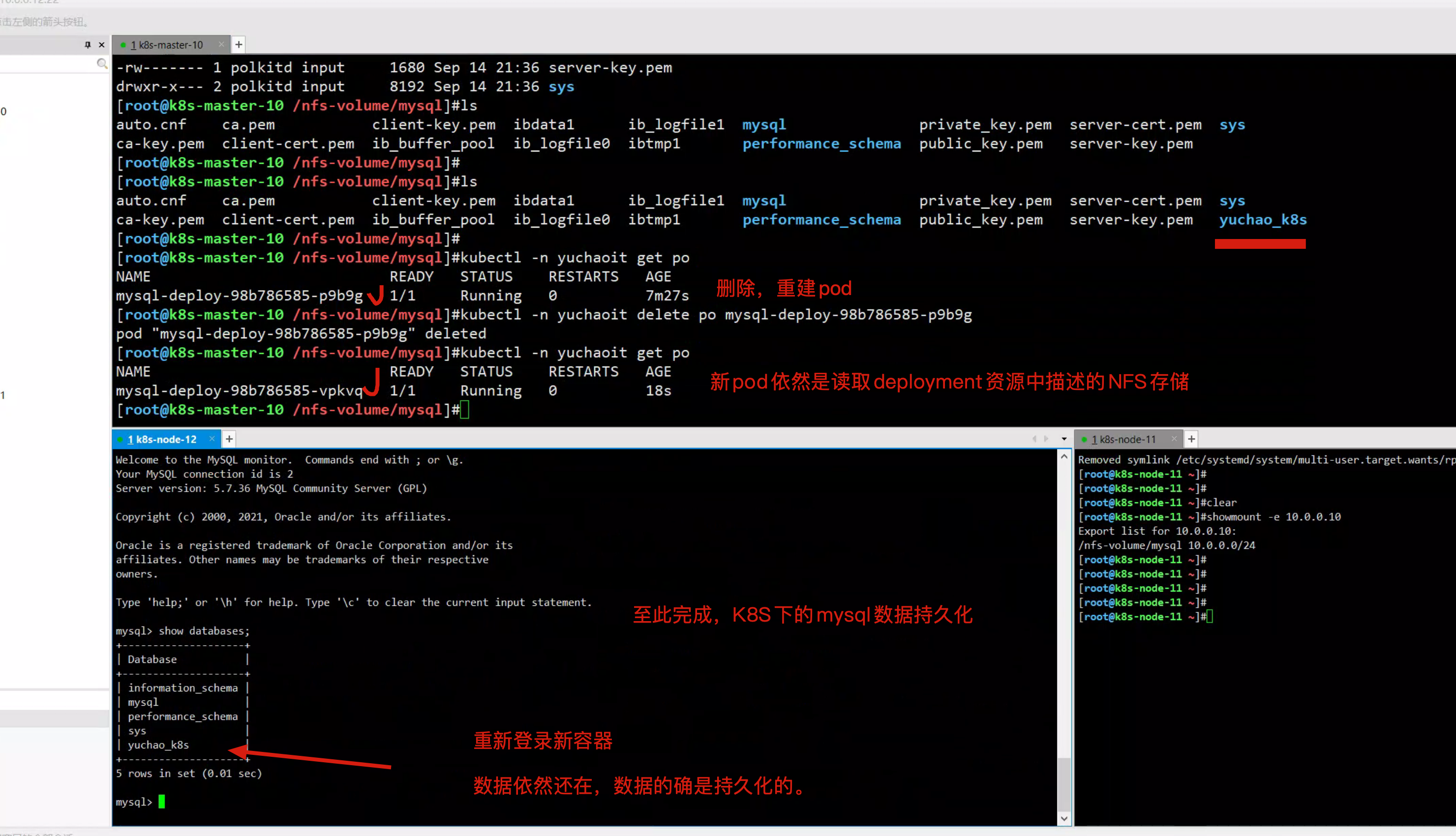Click the node-12 terminal scrollbar thumb
The image size is (1456, 836).
click(x=1064, y=784)
